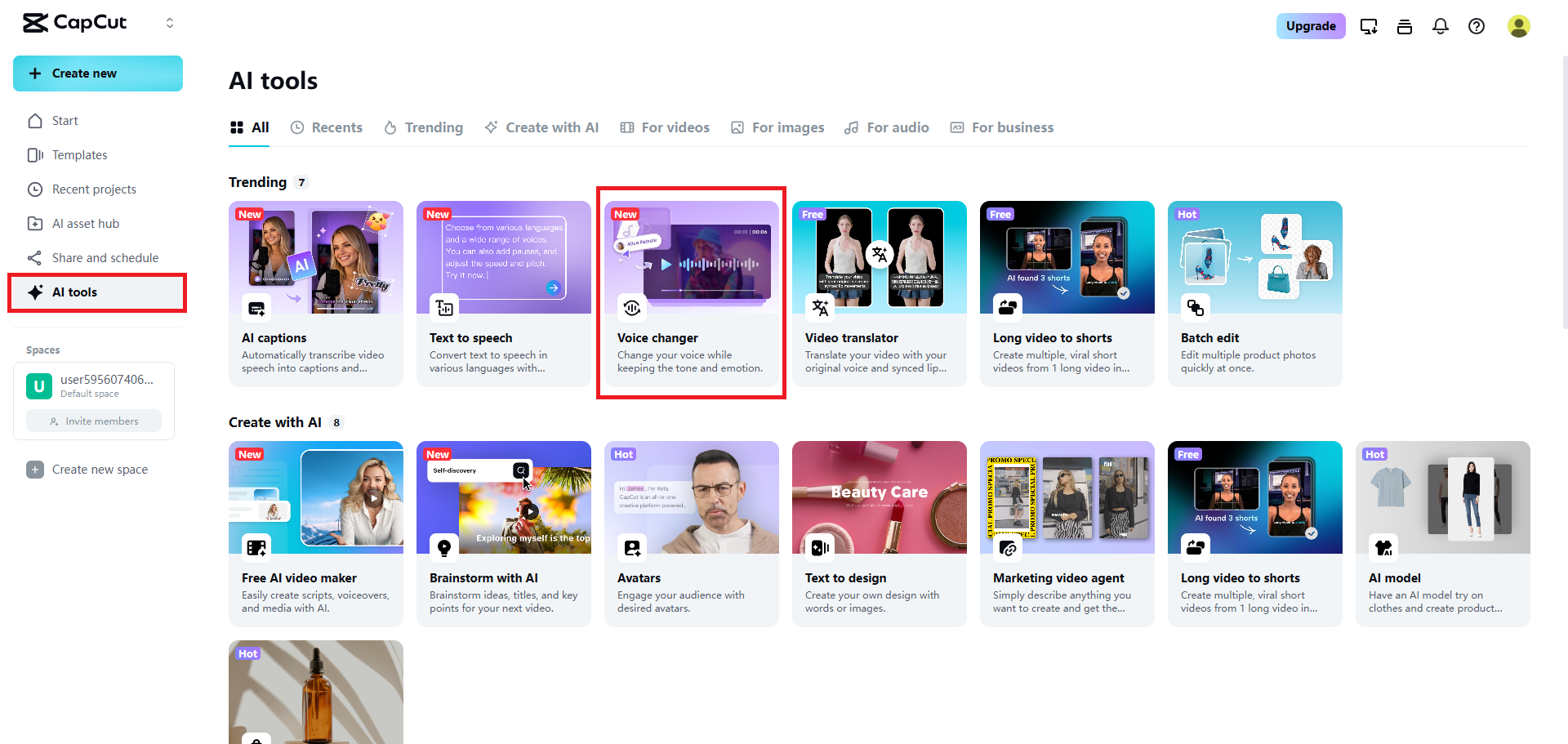Click the Create with AI section heading
Screen dimensions: 1568x744
(275, 422)
